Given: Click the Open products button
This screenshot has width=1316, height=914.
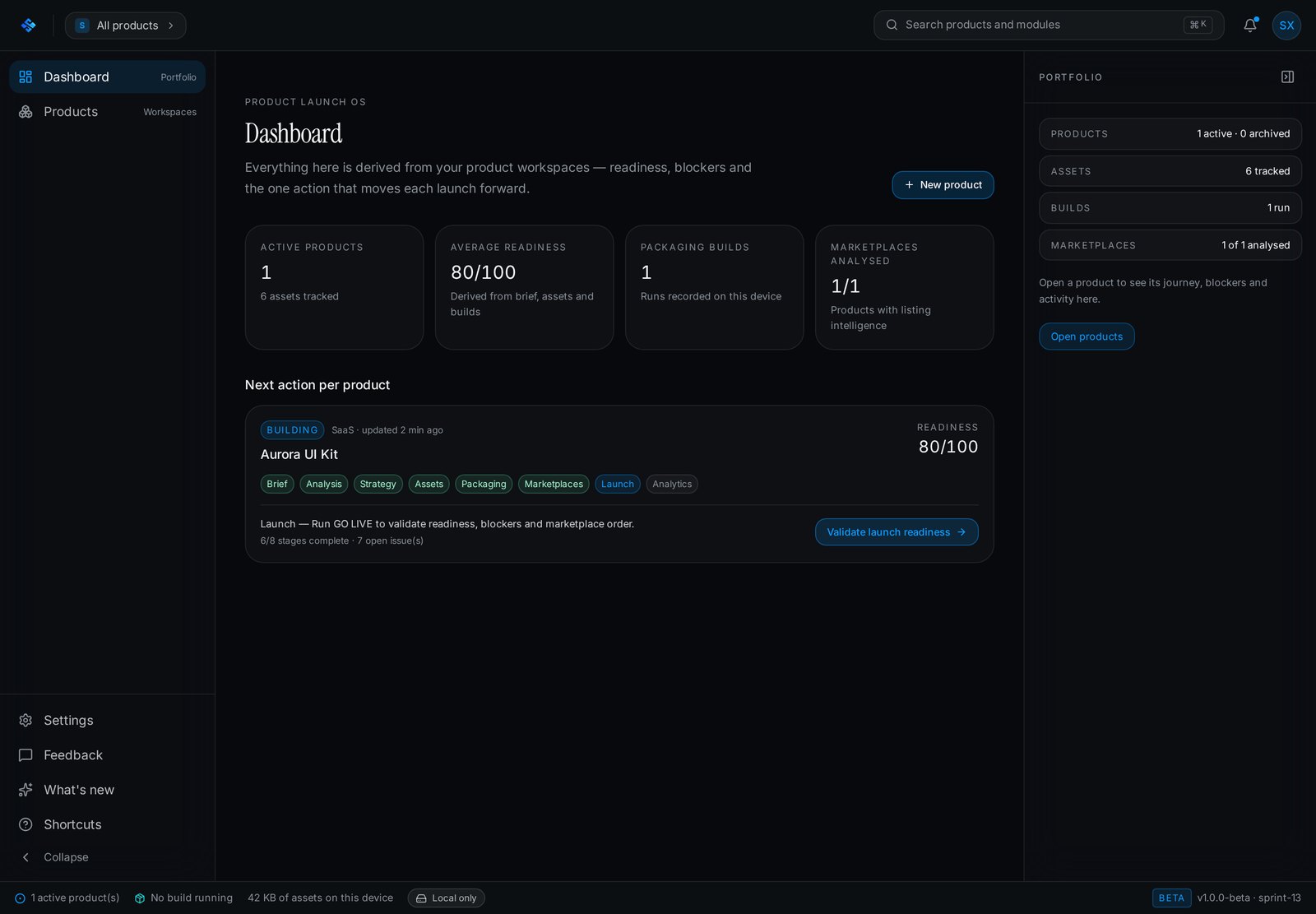Looking at the screenshot, I should [1087, 336].
